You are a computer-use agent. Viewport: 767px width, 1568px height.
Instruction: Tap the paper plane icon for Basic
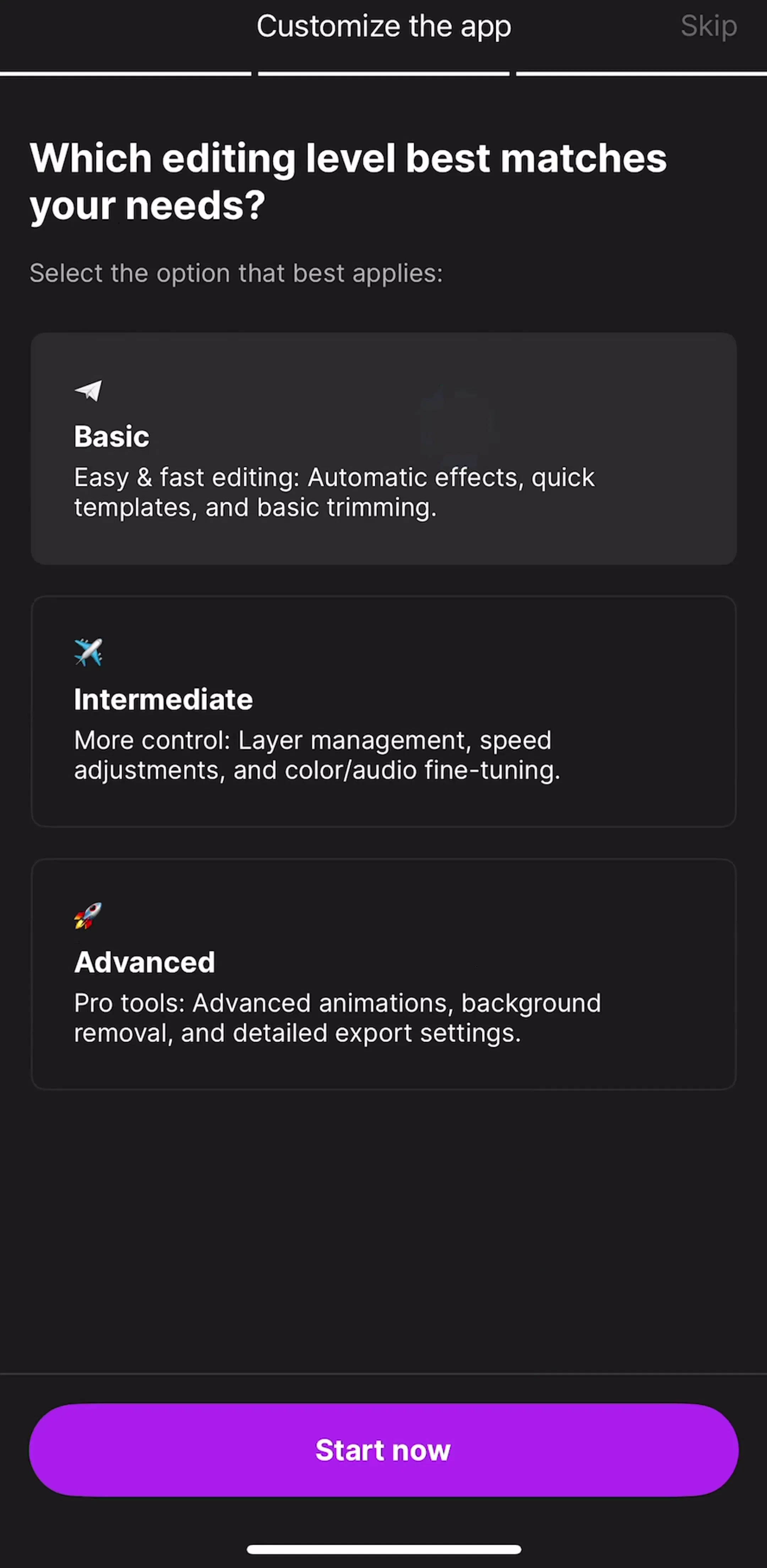pyautogui.click(x=88, y=390)
